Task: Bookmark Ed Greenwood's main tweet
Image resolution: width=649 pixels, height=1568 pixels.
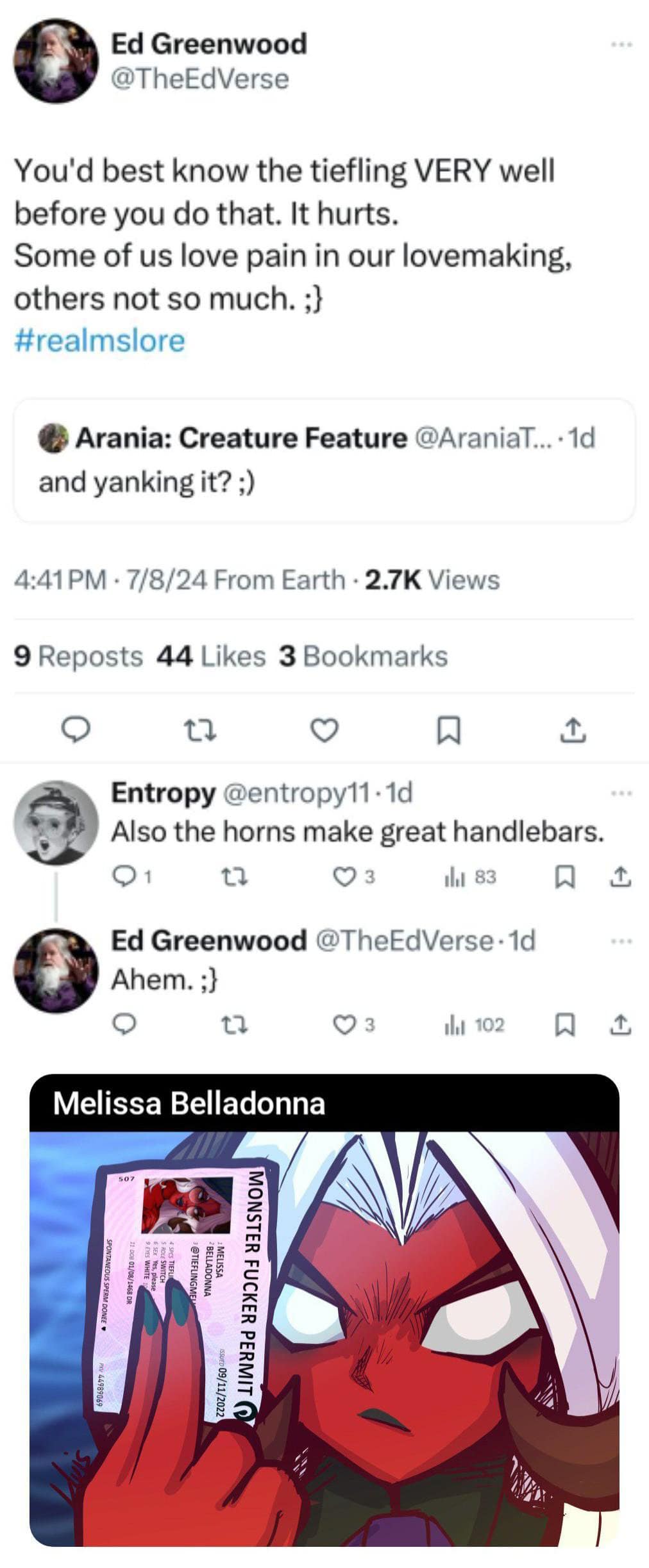Action: (448, 730)
